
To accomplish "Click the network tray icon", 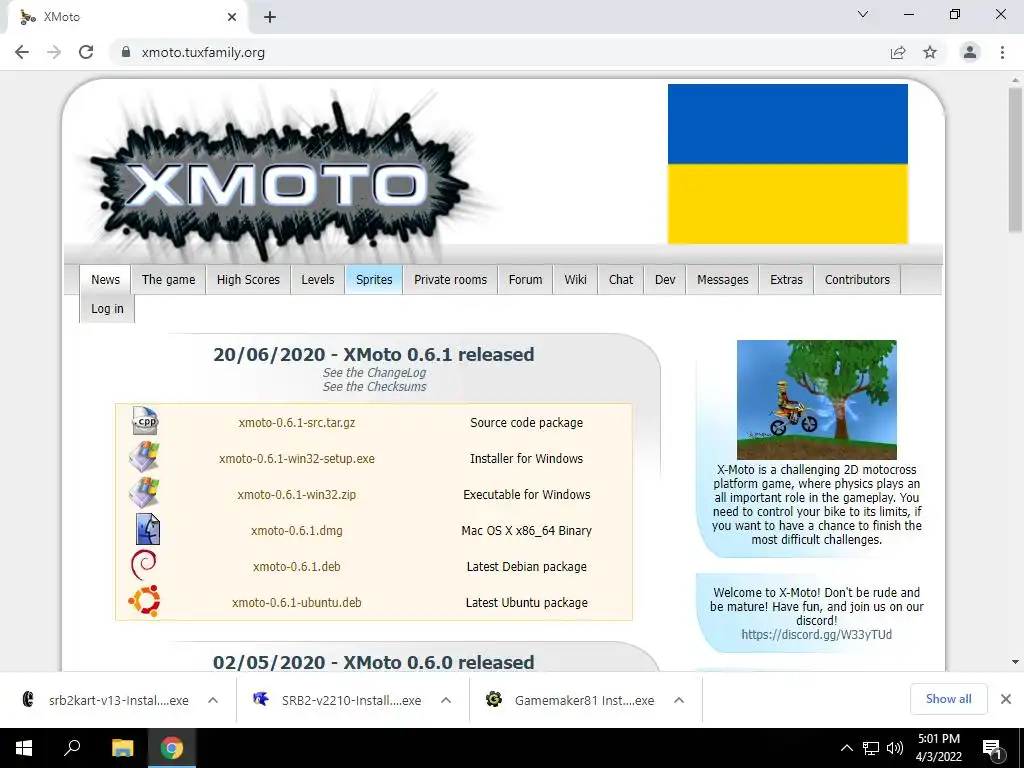I will click(871, 748).
